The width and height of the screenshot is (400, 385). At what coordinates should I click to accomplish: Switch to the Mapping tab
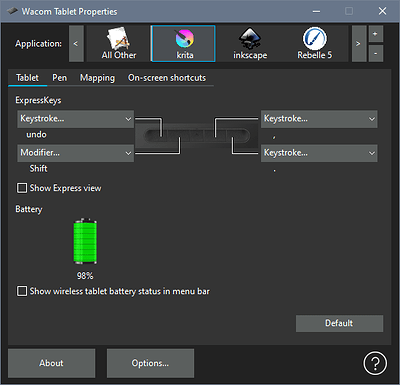[x=97, y=78]
